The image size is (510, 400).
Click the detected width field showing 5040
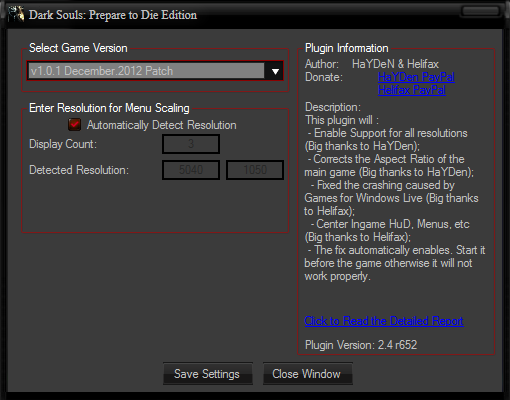pyautogui.click(x=191, y=170)
